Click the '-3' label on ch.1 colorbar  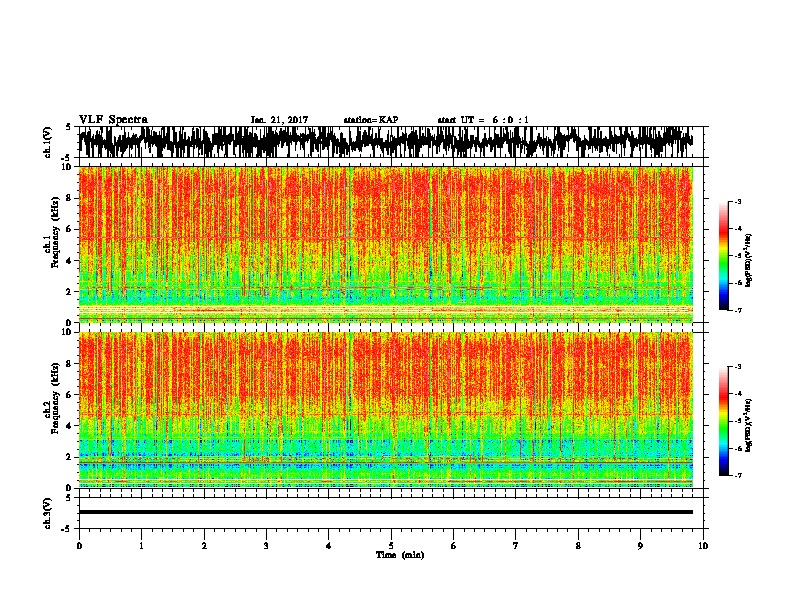[x=738, y=202]
